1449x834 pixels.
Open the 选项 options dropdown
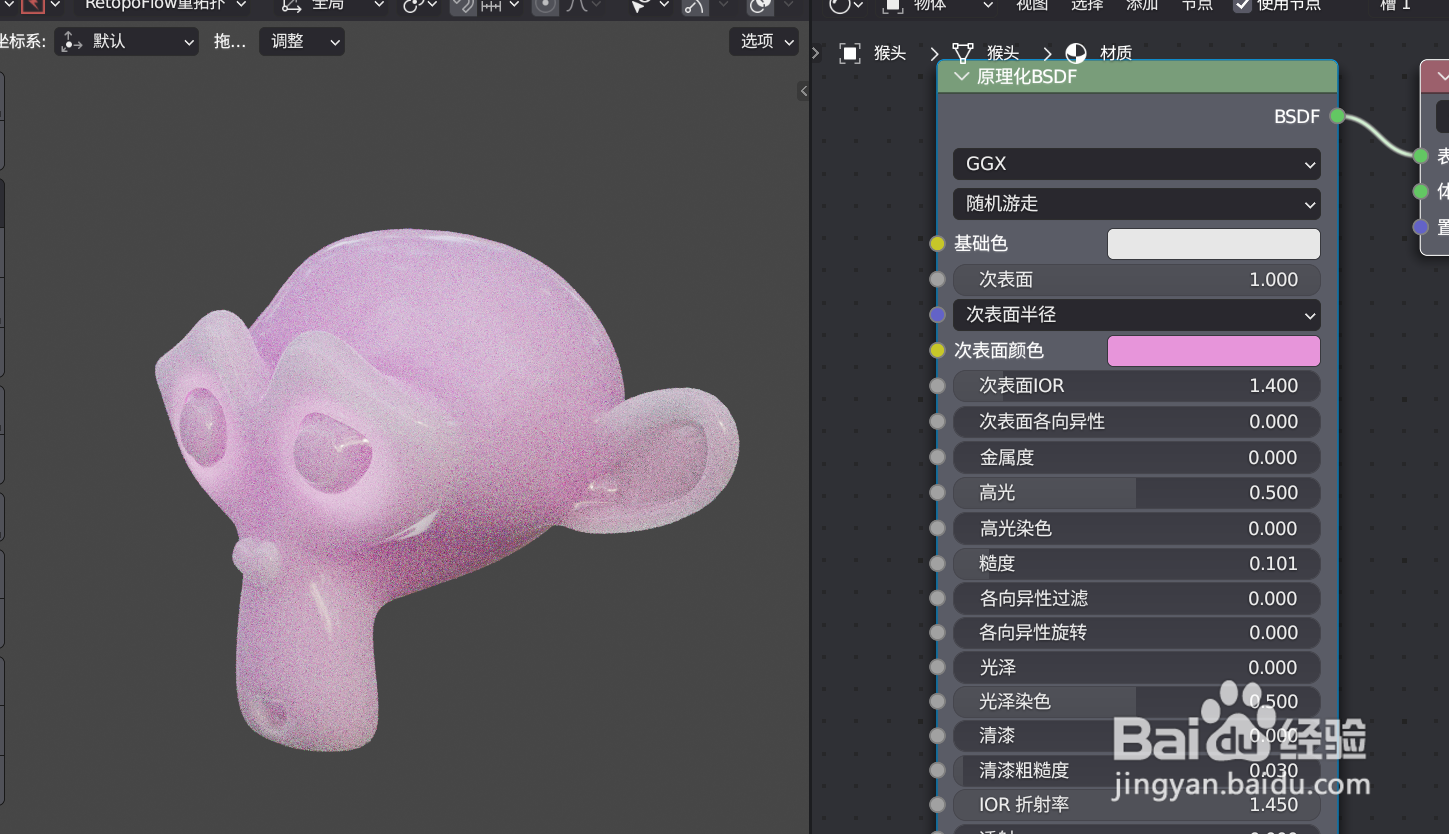[765, 42]
